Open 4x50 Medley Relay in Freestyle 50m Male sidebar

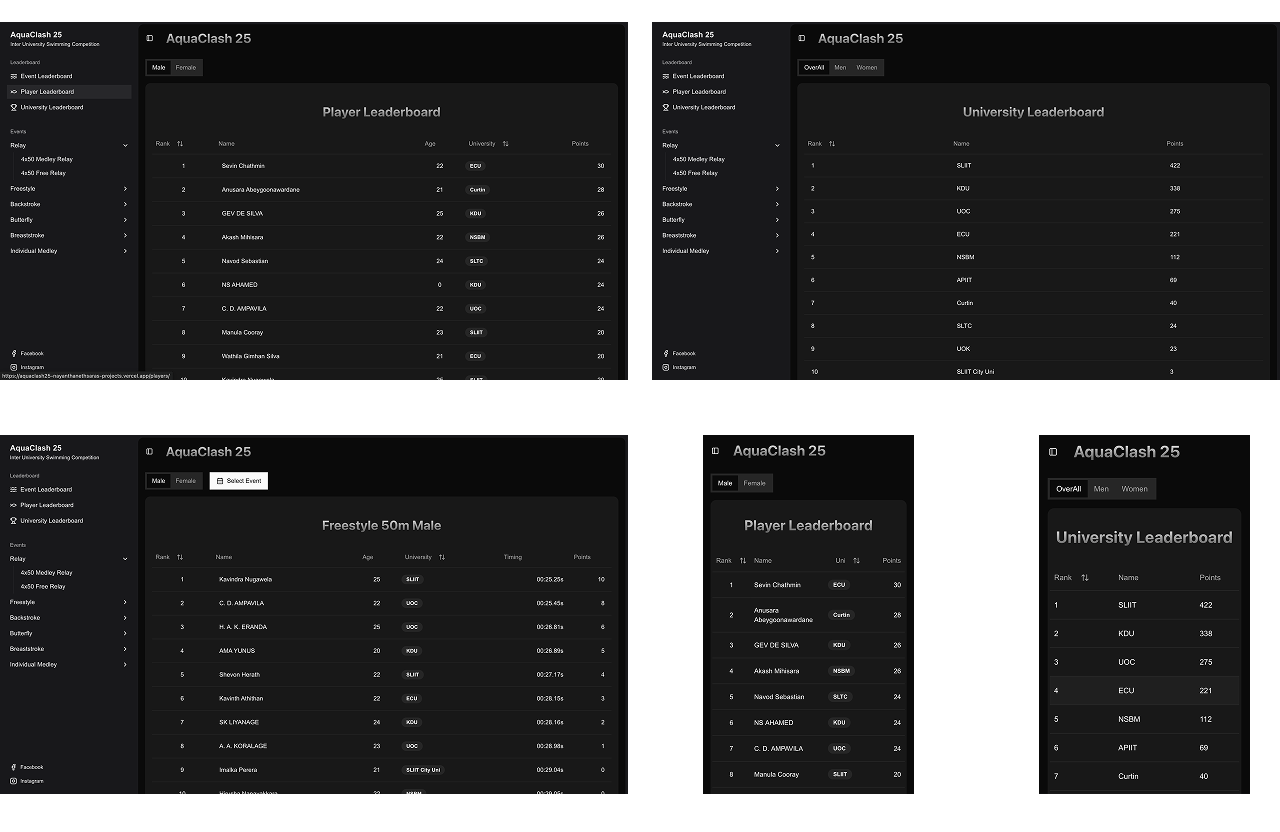tap(47, 573)
